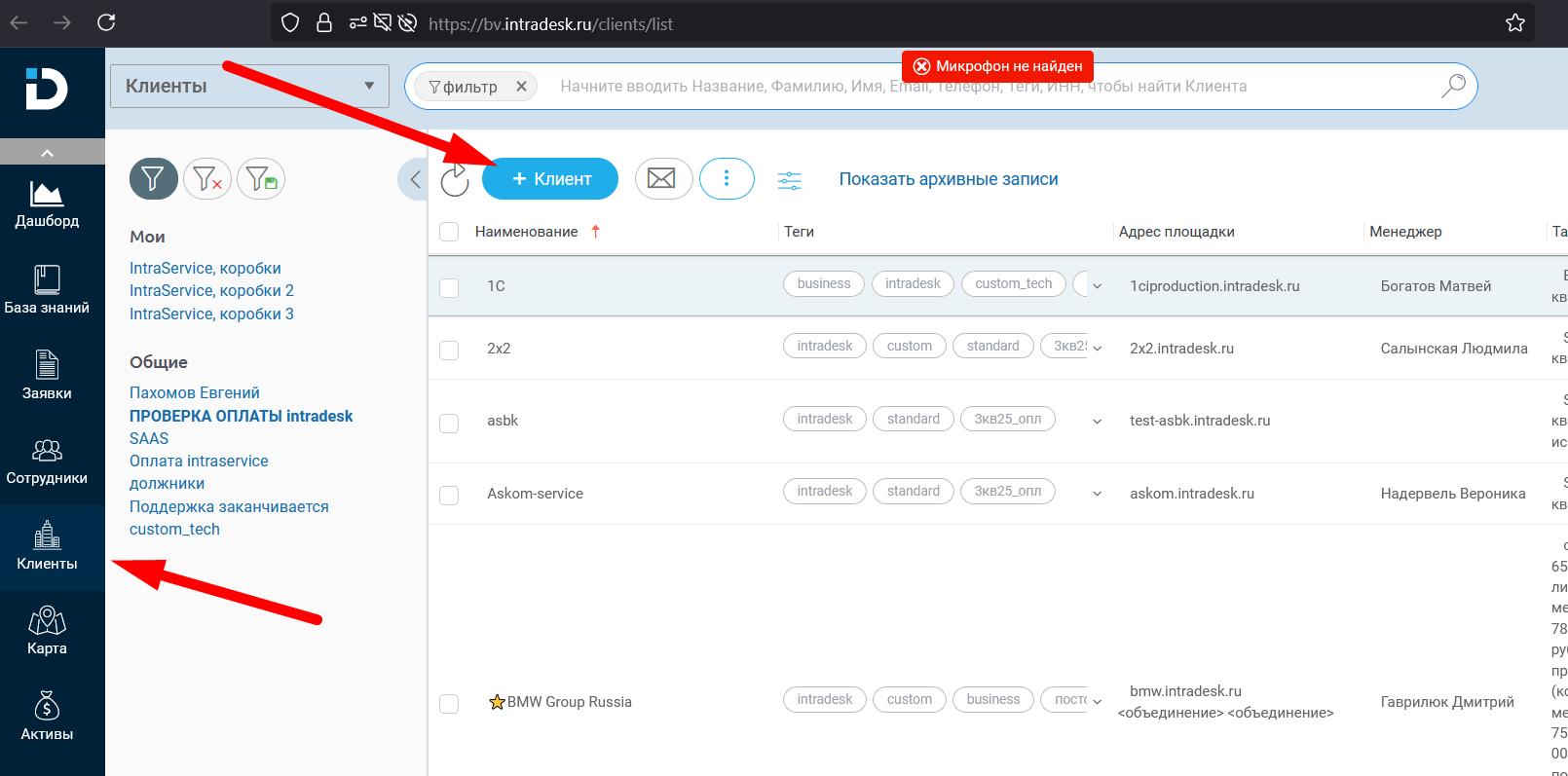
Task: Open the Клиенты section dropdown
Action: coord(249,86)
